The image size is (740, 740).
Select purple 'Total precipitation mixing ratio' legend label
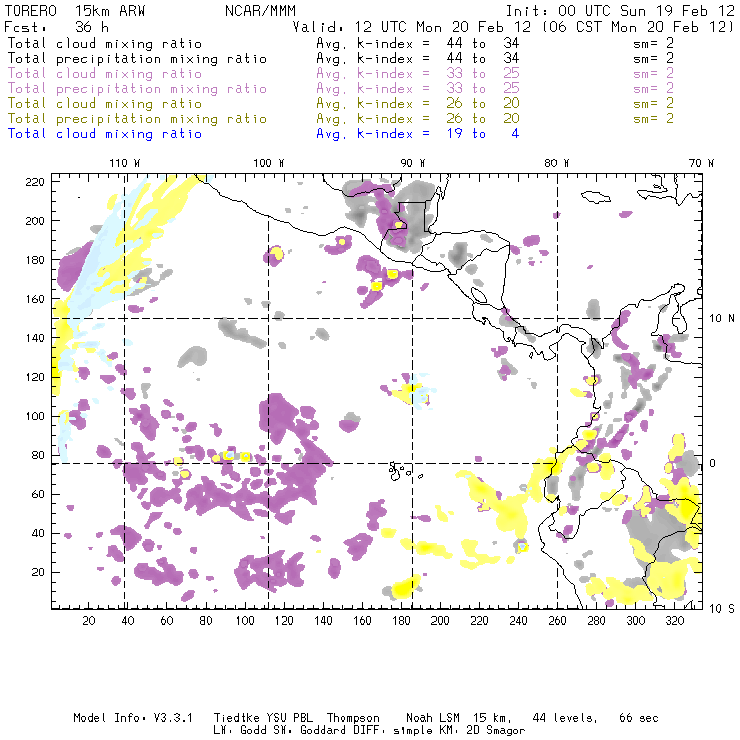137,89
